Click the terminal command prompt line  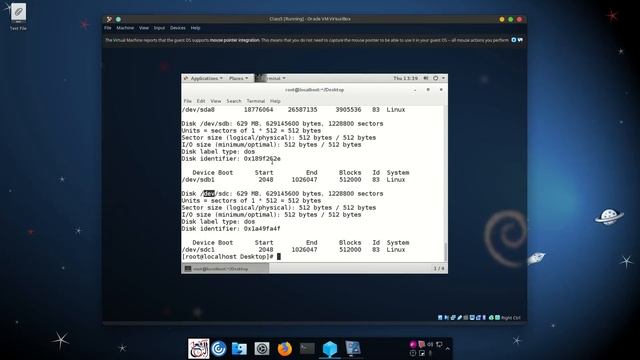(x=231, y=256)
